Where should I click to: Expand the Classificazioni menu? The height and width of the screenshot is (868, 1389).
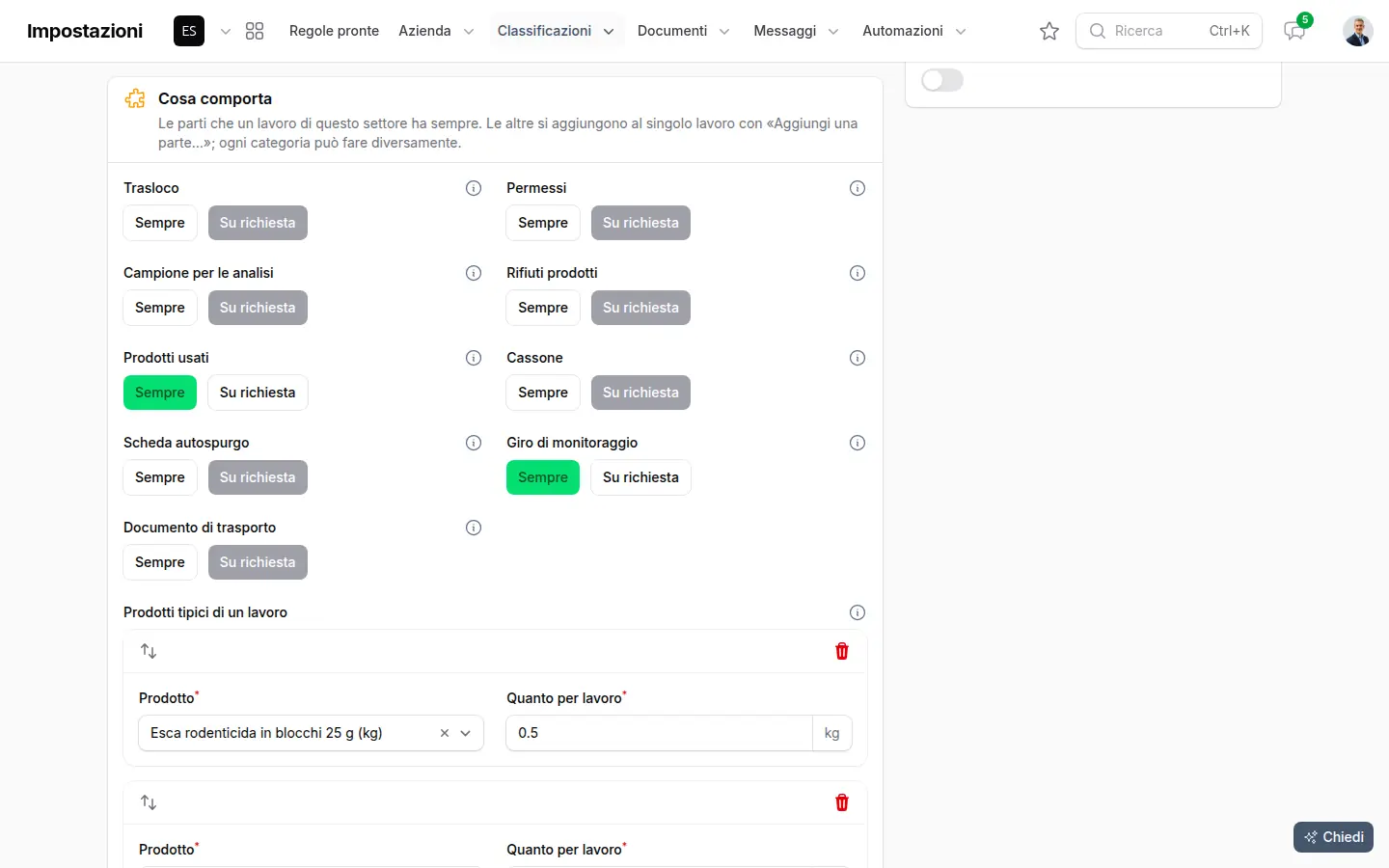pos(556,31)
